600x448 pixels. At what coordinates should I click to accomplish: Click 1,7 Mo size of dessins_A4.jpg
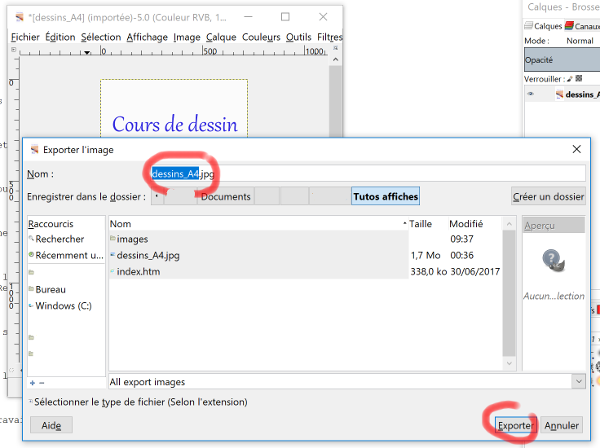pos(426,255)
